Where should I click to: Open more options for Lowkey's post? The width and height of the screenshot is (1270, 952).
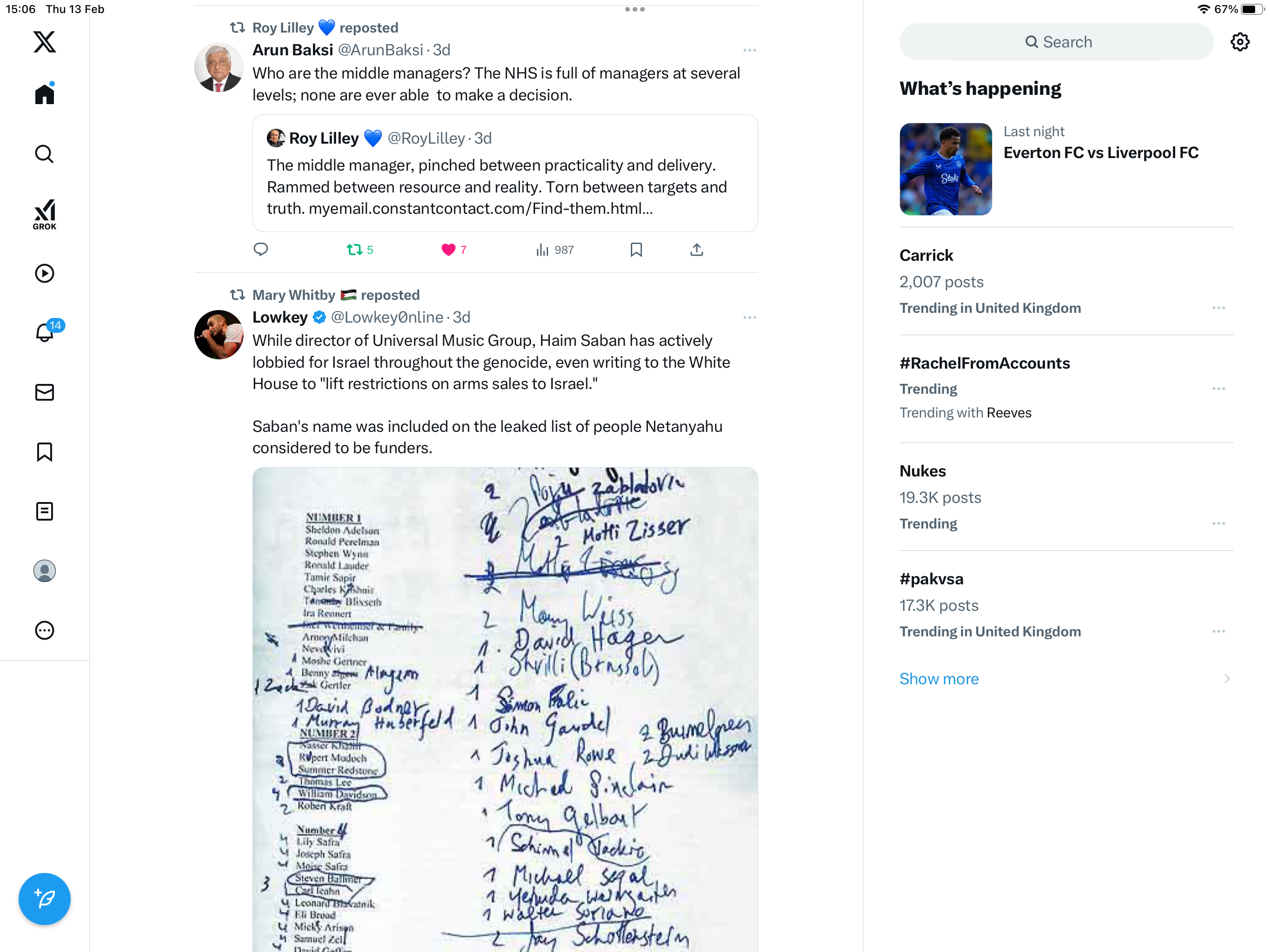tap(749, 317)
